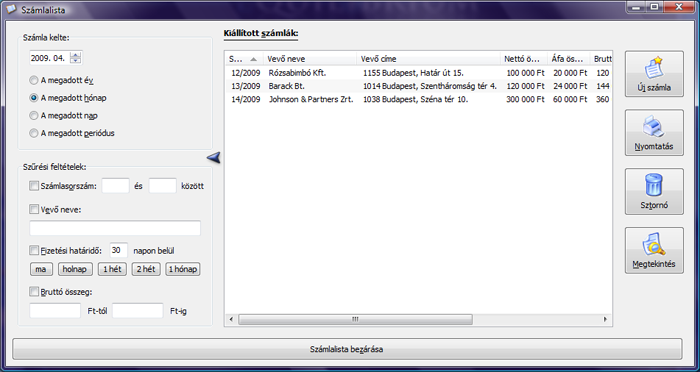This screenshot has height=372, width=700.
Task: Sort by the Vevő neve column header
Action: point(312,59)
